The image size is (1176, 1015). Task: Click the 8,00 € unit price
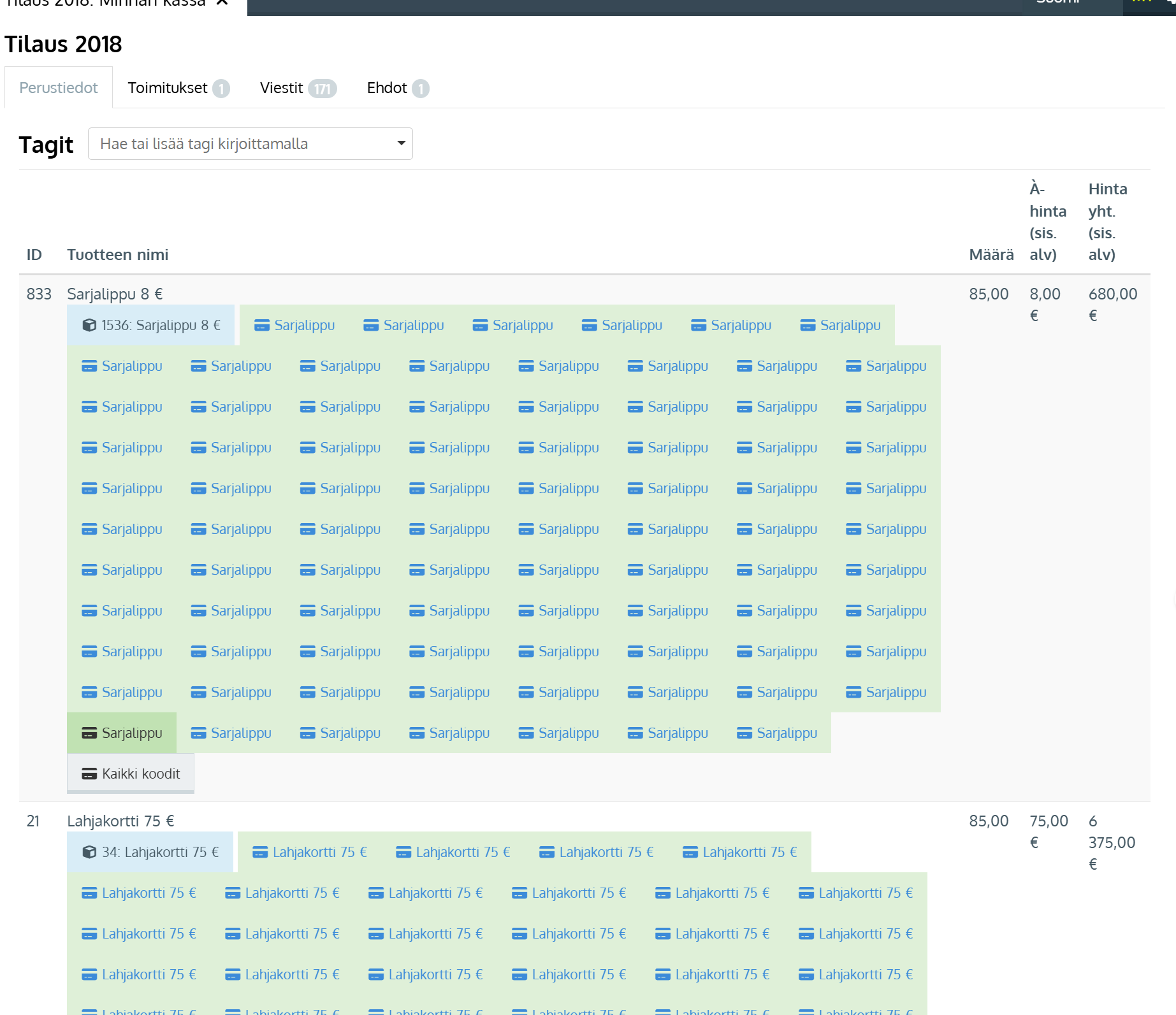tap(1045, 305)
